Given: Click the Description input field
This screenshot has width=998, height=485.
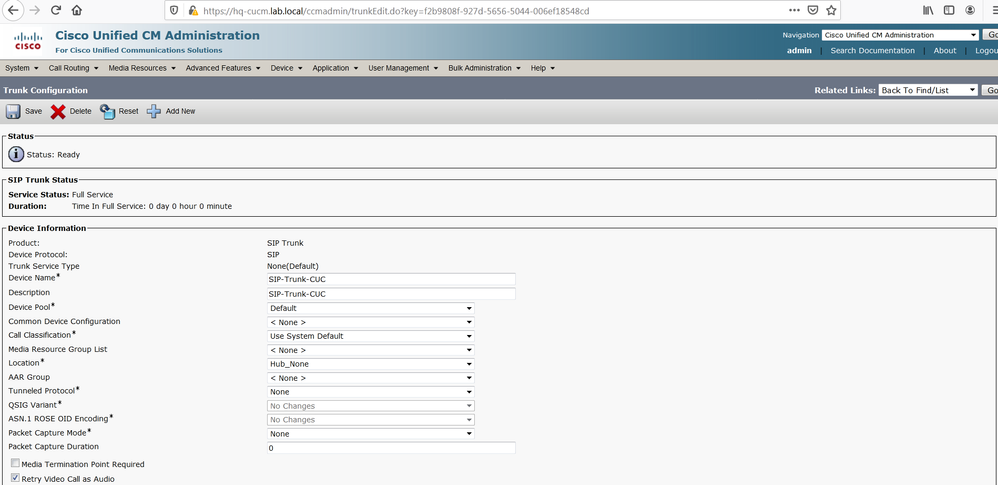Looking at the screenshot, I should [391, 294].
